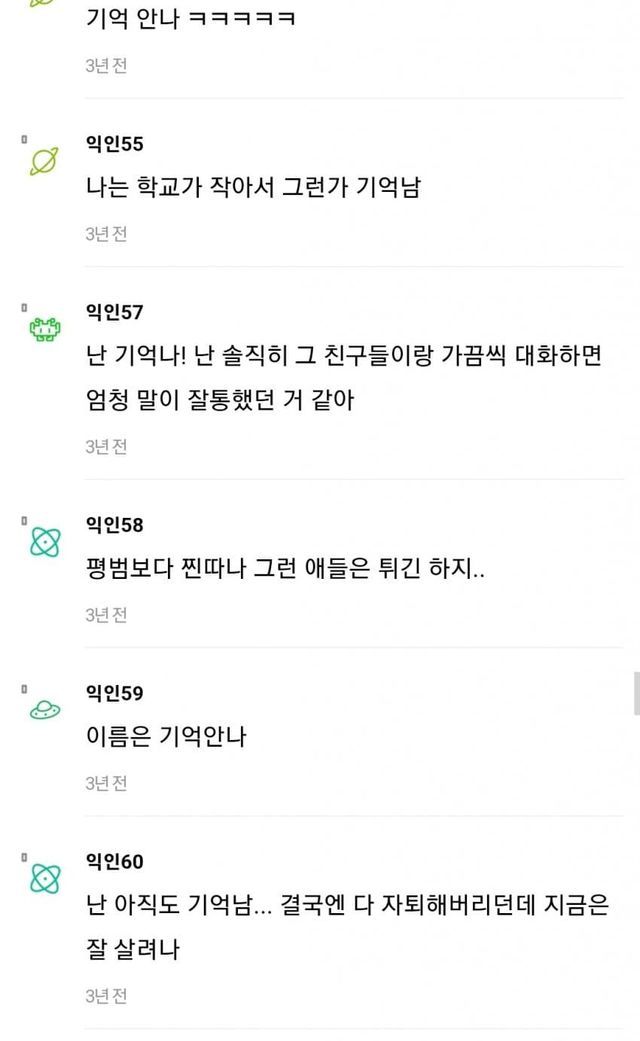Click the 3년 전 timestamp under 익인55's comment

[106, 234]
